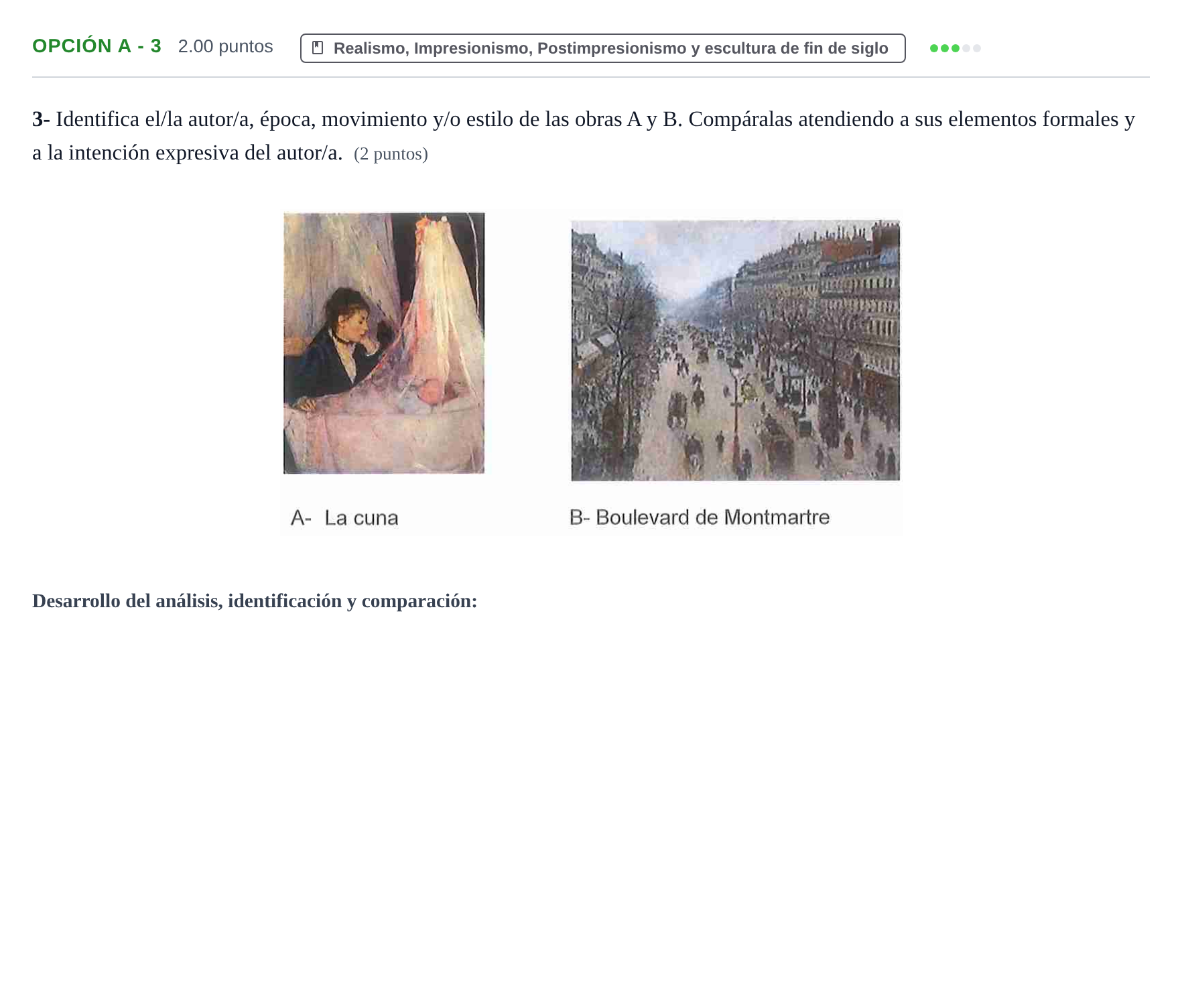Viewport: 1182px width, 1008px height.
Task: Click the question text starting Identifica
Action: 584,136
